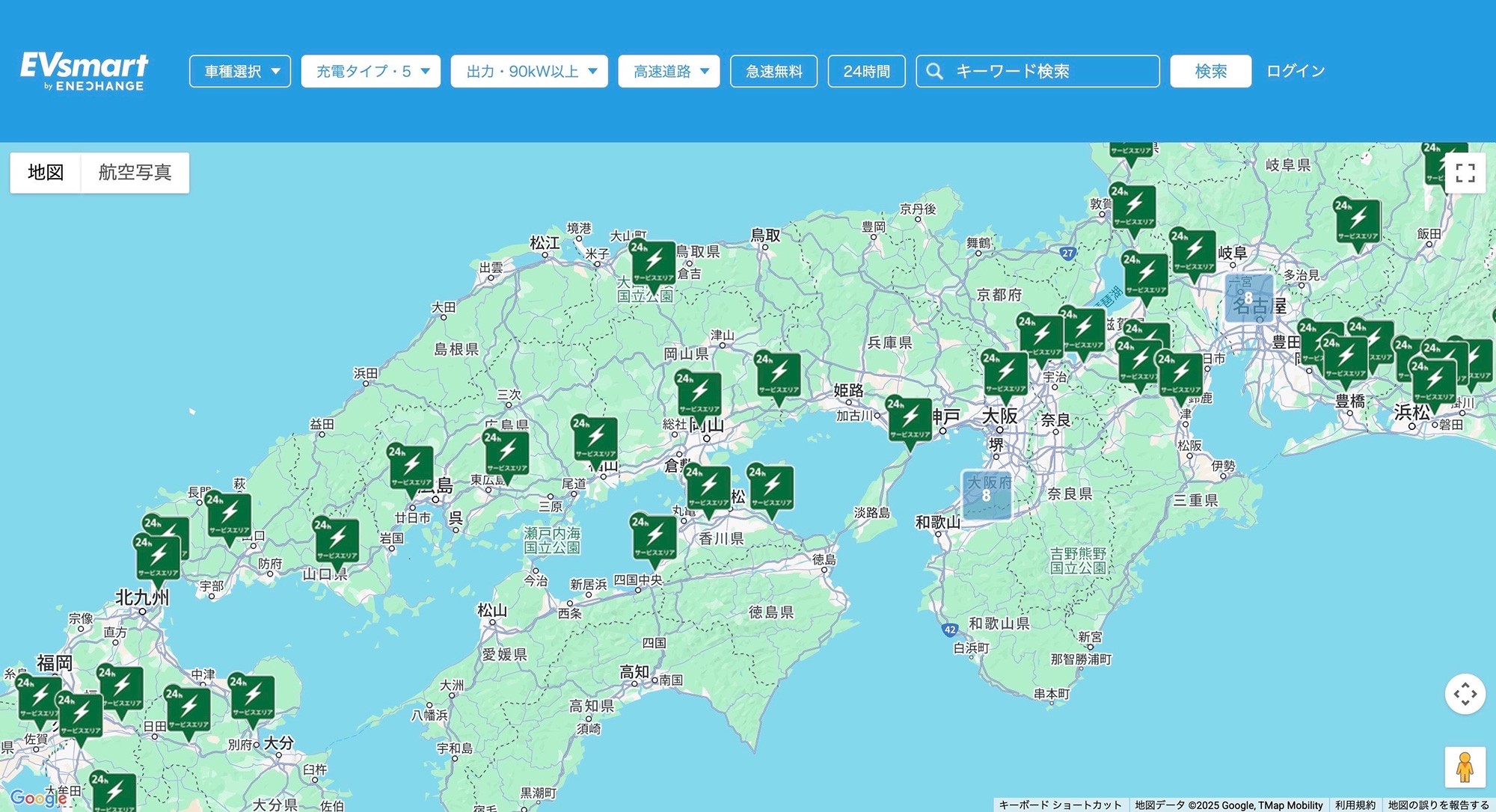The height and width of the screenshot is (812, 1496).
Task: Toggle map fullscreen view icon
Action: 1465,173
